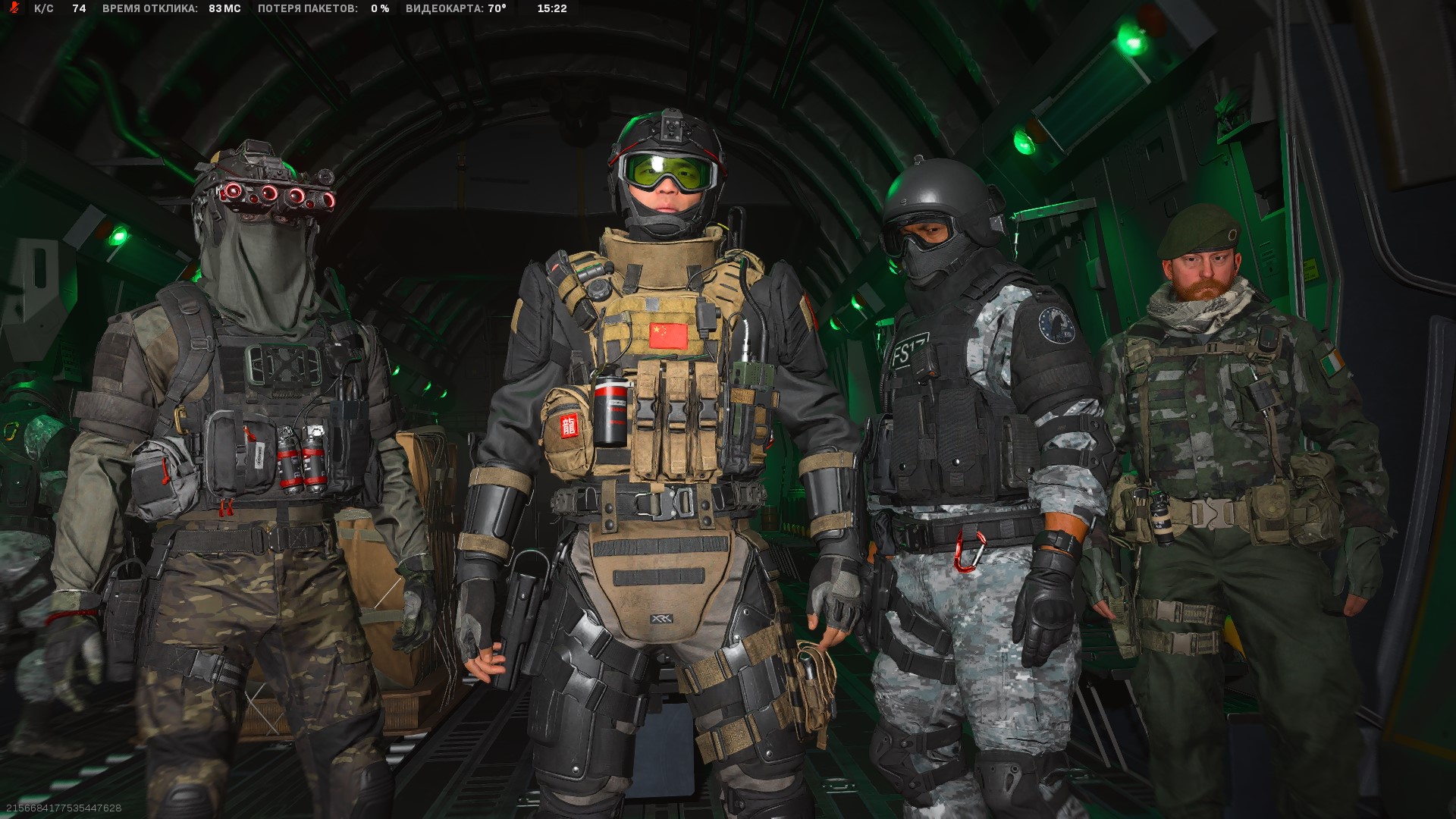Click the ВИДЕОКАРТА temperature readout

456,8
